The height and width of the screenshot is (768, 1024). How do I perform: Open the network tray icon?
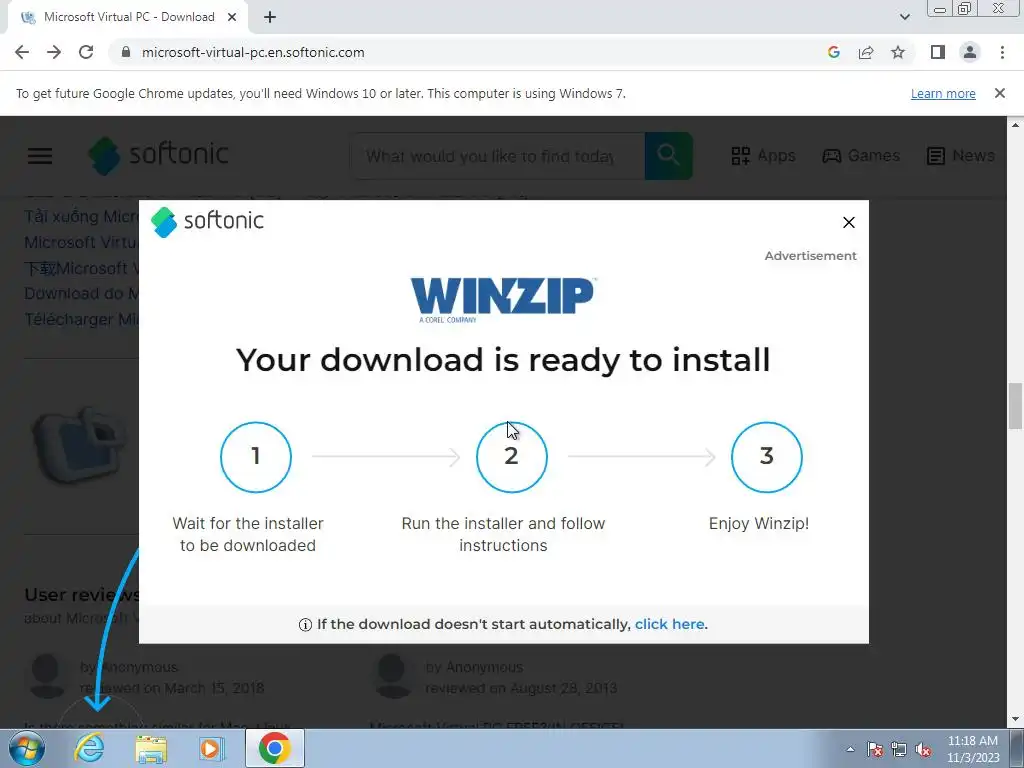899,749
